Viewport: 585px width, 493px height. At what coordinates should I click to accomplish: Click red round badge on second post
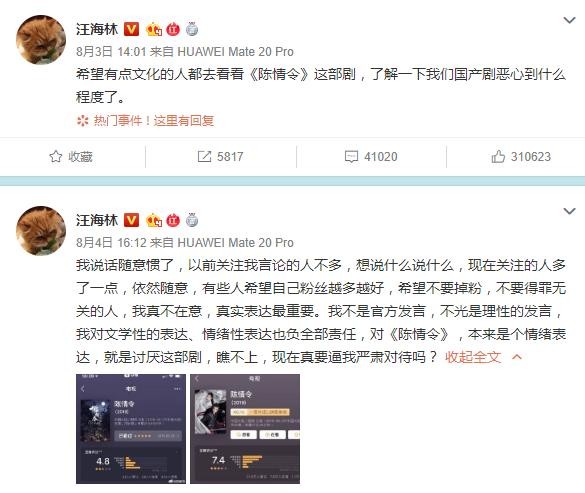click(x=173, y=220)
